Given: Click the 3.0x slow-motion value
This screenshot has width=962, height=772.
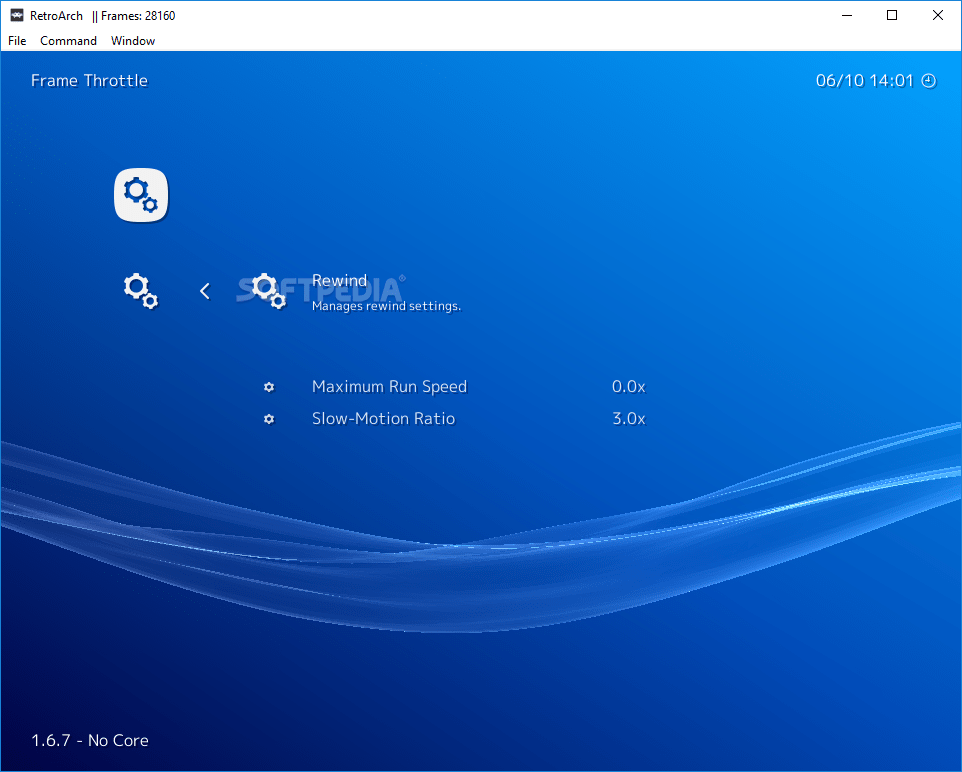Looking at the screenshot, I should click(x=628, y=419).
